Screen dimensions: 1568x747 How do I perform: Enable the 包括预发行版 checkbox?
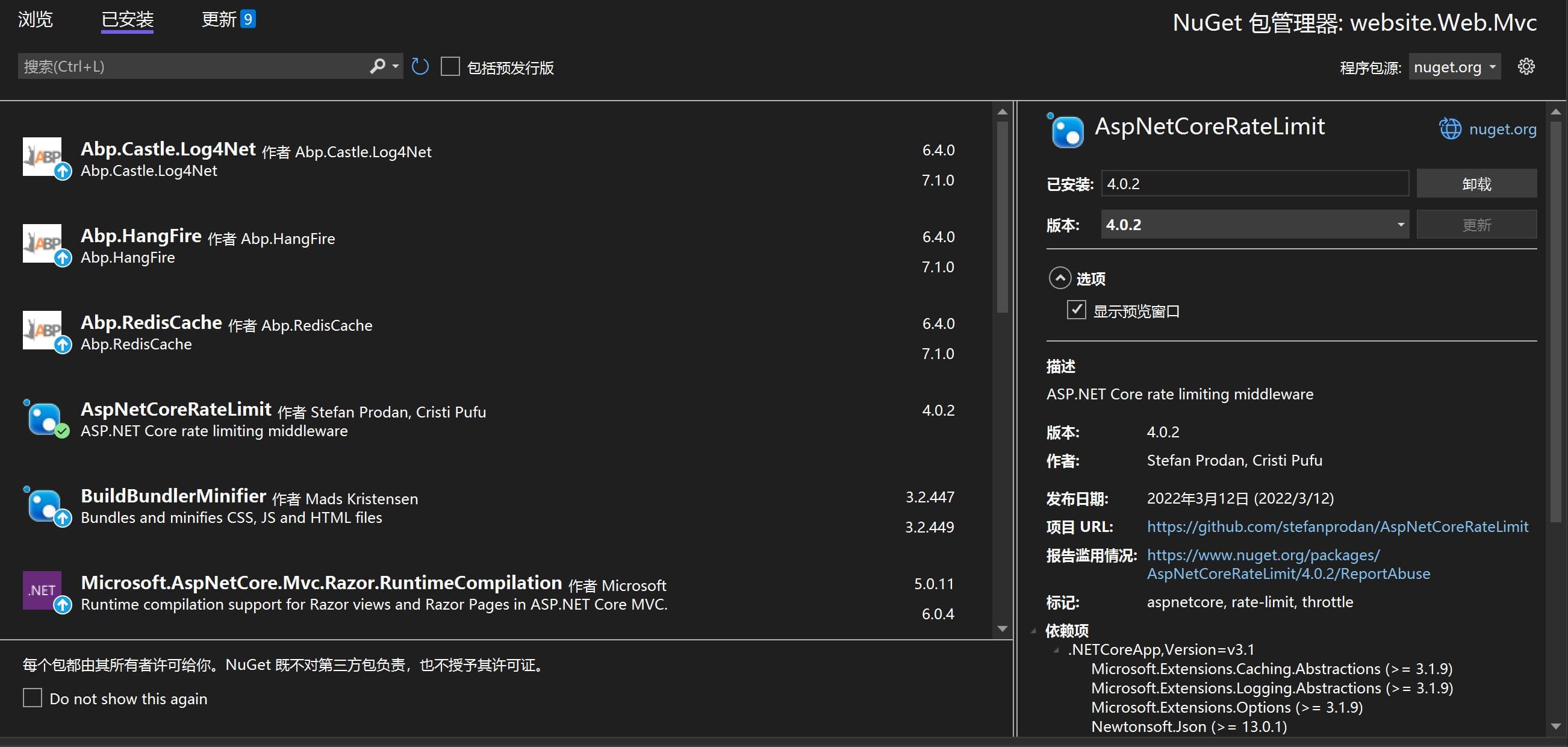450,66
